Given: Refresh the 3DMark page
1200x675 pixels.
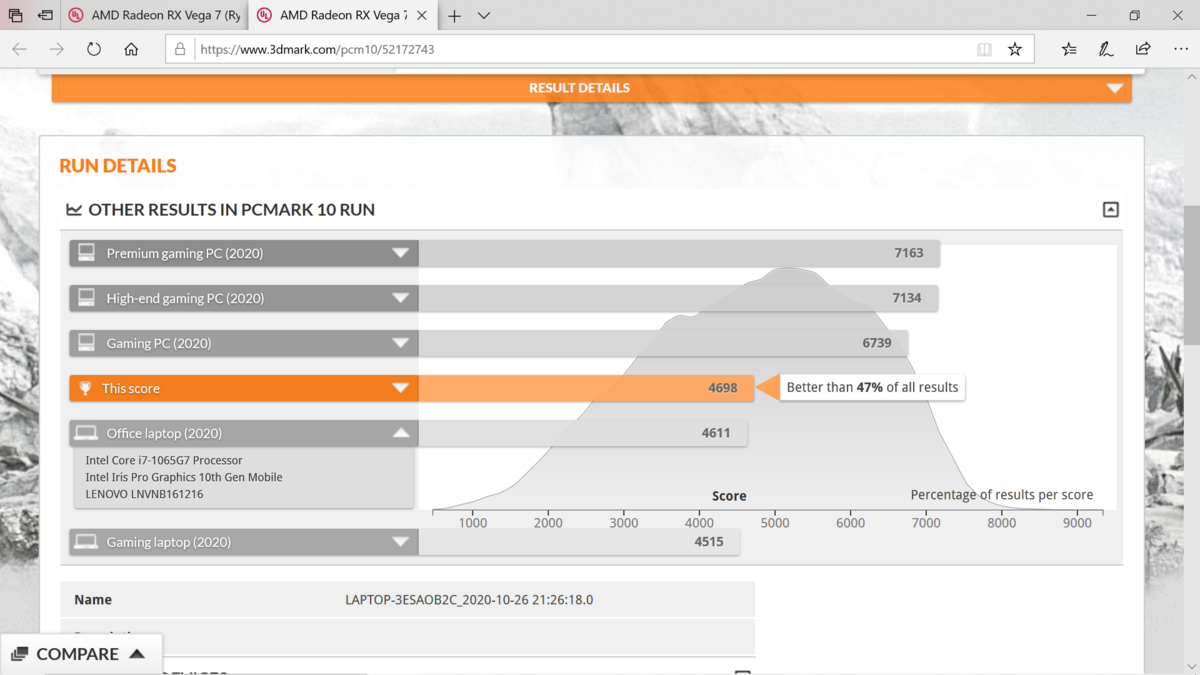Looking at the screenshot, I should coord(94,49).
